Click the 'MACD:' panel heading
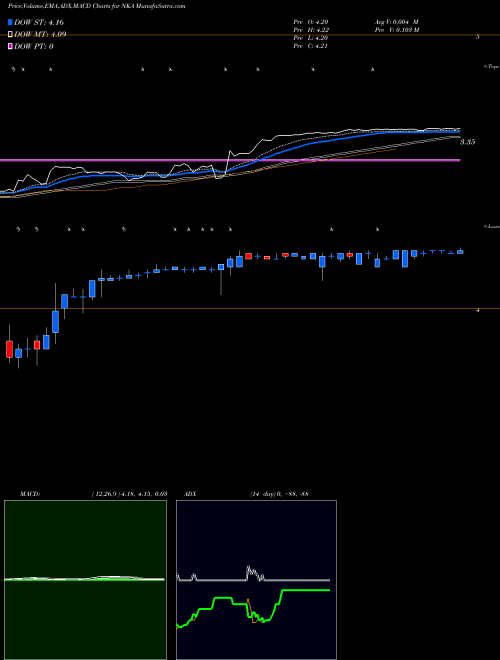This screenshot has height=660, width=500. (30, 494)
